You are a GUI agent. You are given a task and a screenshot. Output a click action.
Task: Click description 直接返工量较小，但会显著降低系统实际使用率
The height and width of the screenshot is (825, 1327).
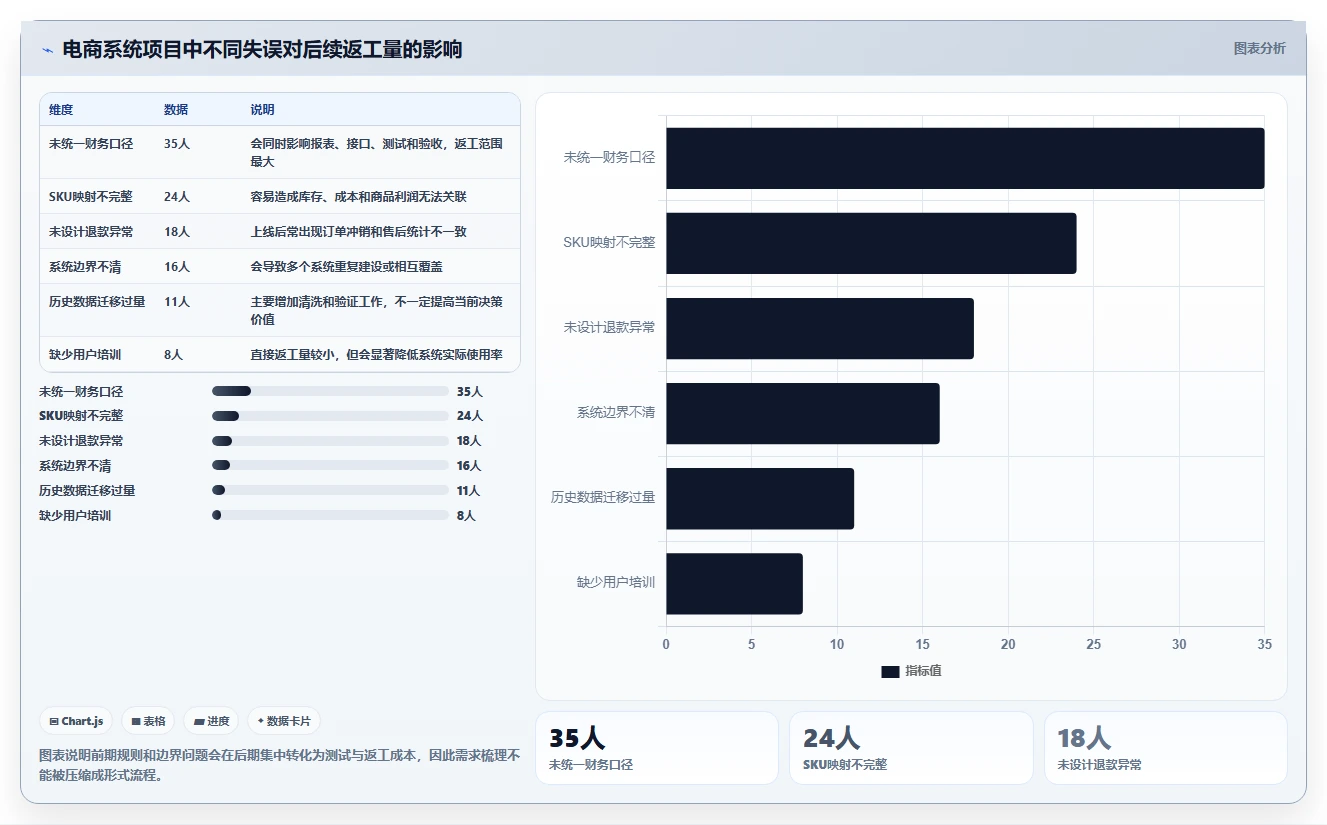point(376,355)
